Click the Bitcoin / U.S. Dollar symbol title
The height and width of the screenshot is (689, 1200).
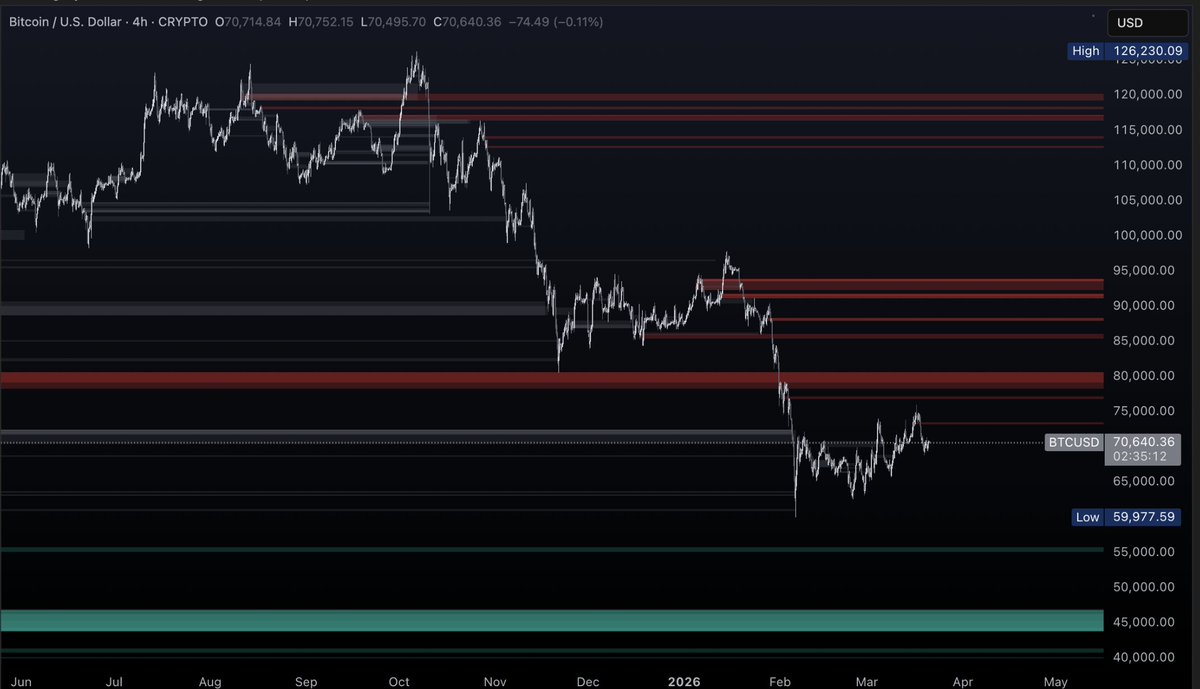pos(64,21)
